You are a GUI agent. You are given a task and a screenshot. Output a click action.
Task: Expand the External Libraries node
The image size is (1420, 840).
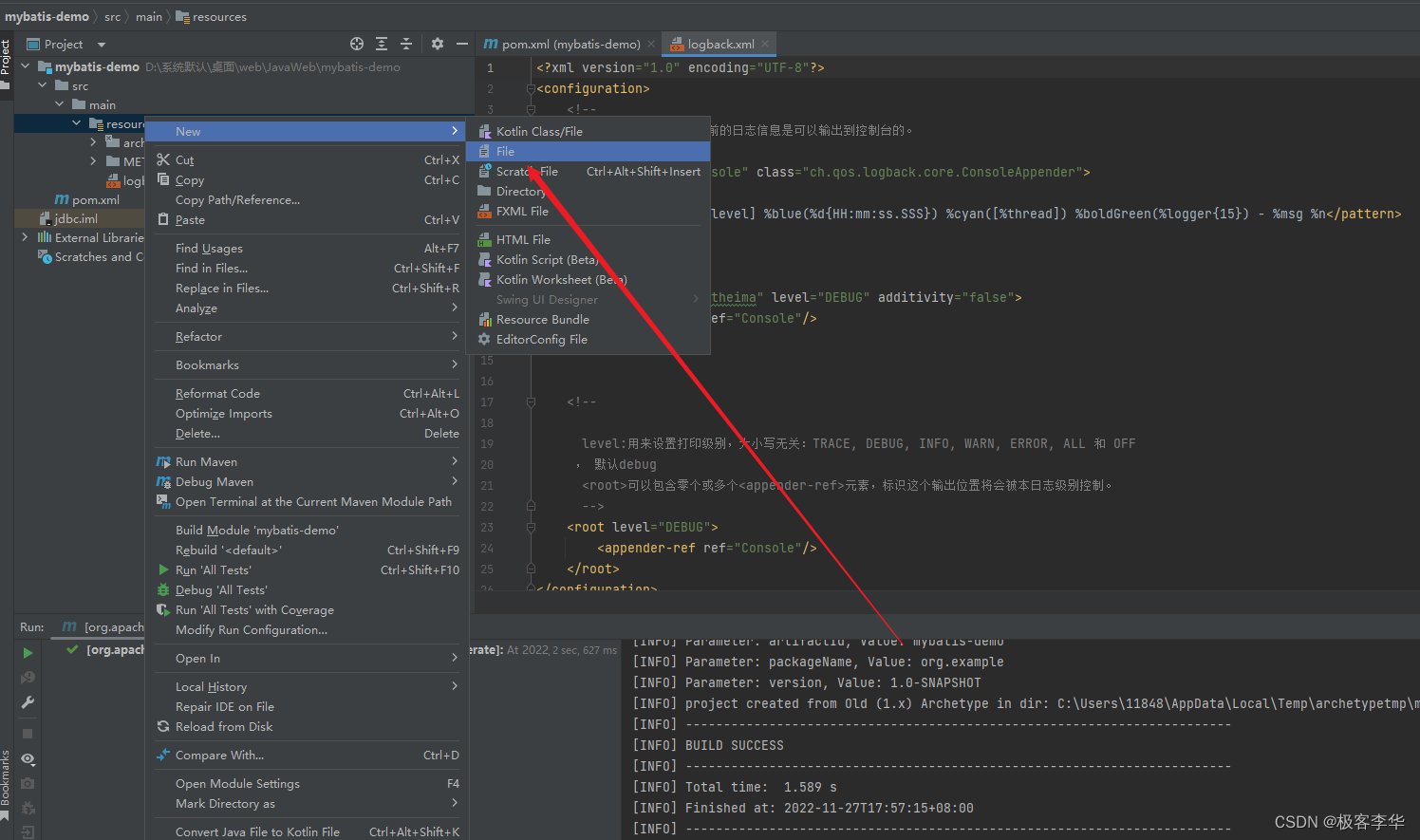[x=25, y=237]
